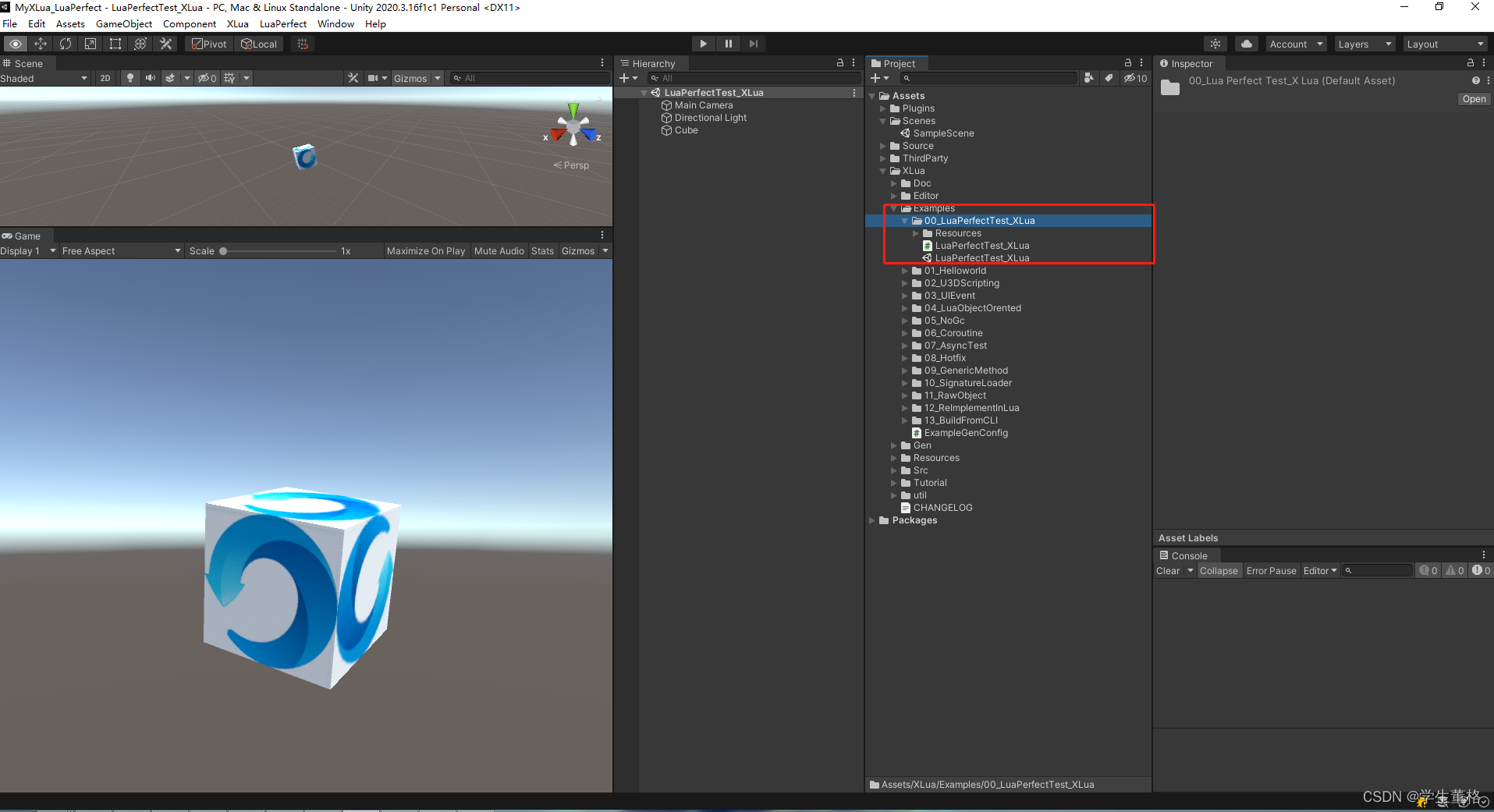Open the XLua menu in the menu bar
1494x812 pixels.
[238, 24]
